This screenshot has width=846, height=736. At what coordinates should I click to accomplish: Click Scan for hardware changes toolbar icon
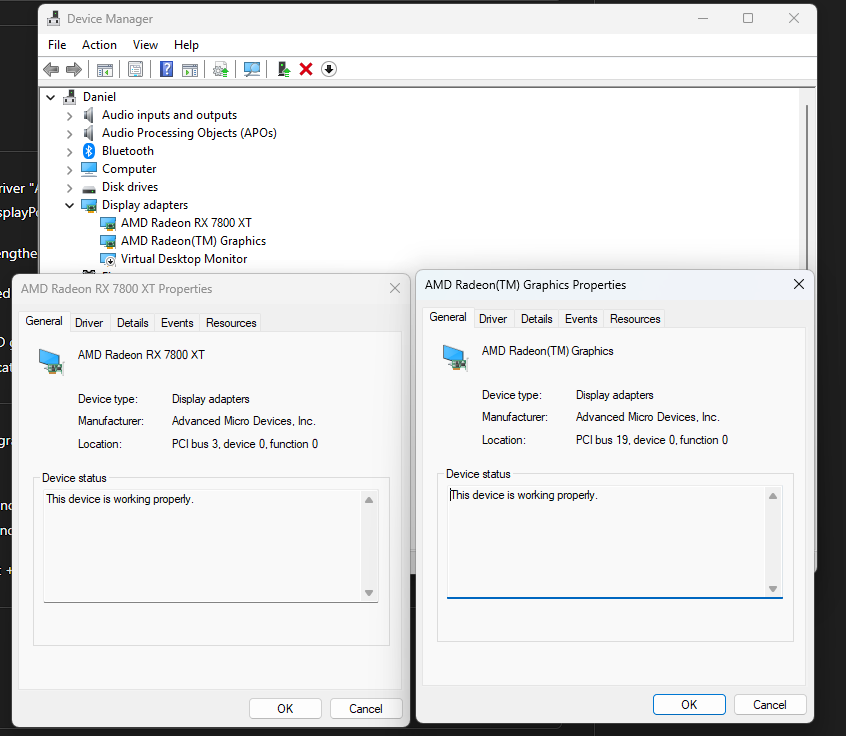click(x=251, y=69)
